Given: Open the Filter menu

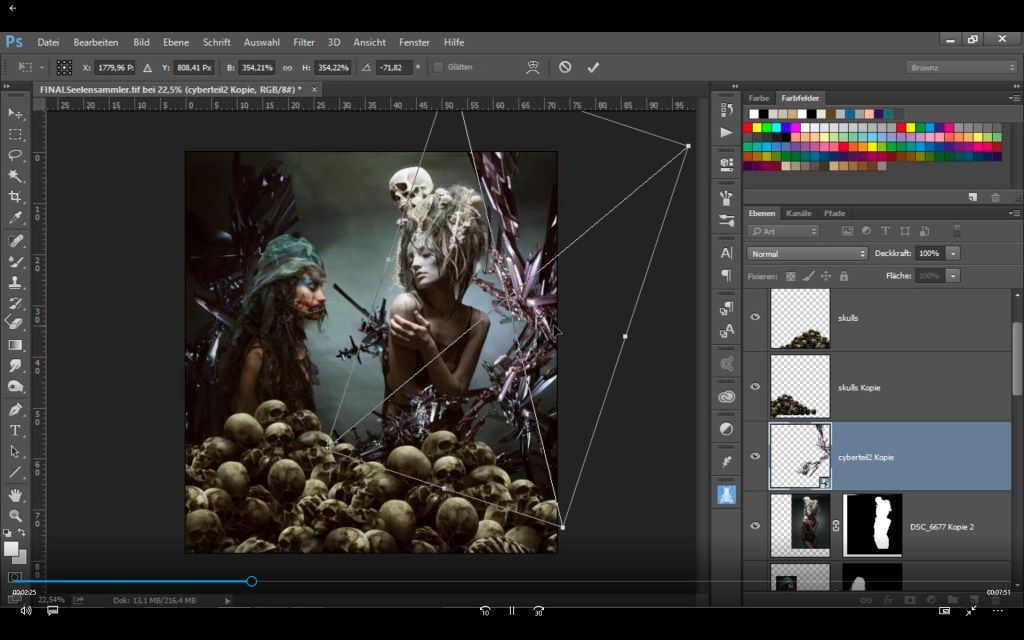Looking at the screenshot, I should point(304,42).
